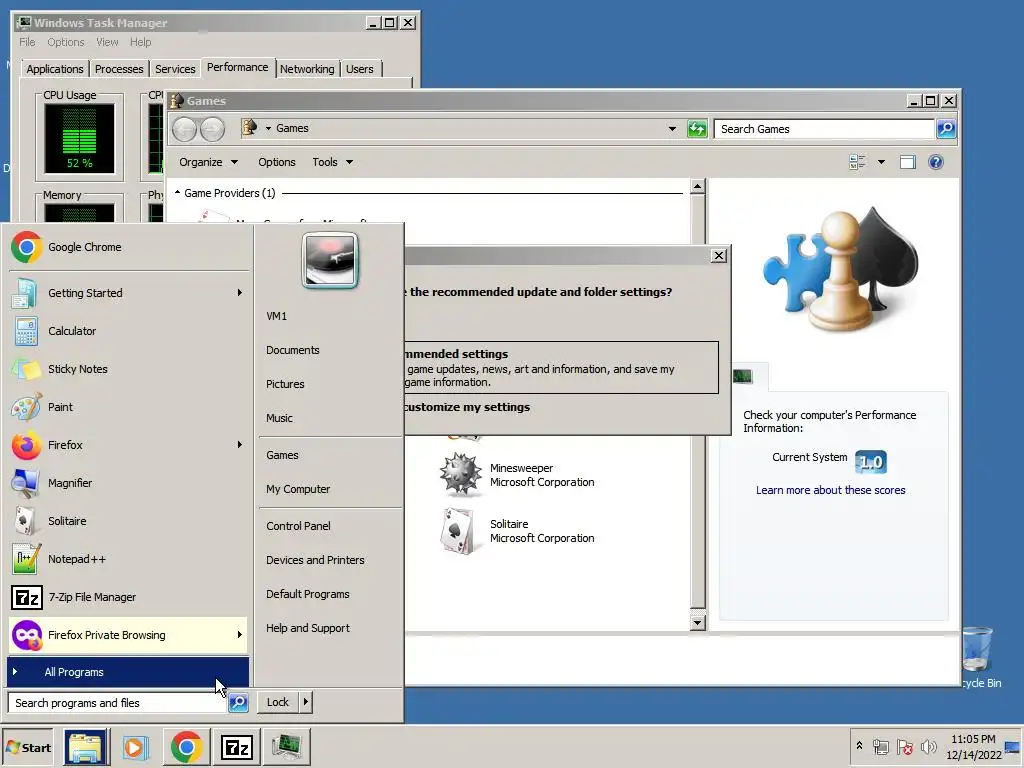Screen dimensions: 1024x768
Task: Open Games from Start menu right pane
Action: click(282, 455)
